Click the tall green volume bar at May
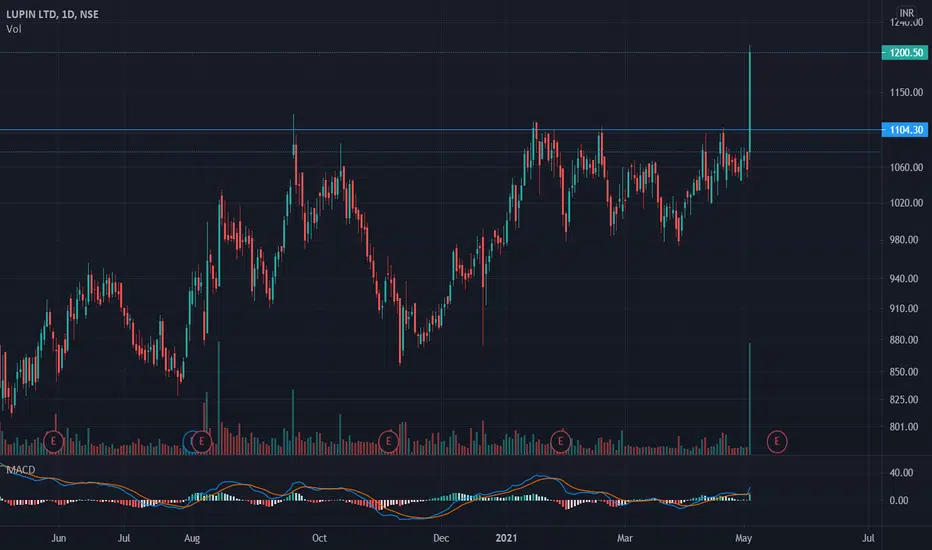 pos(750,398)
